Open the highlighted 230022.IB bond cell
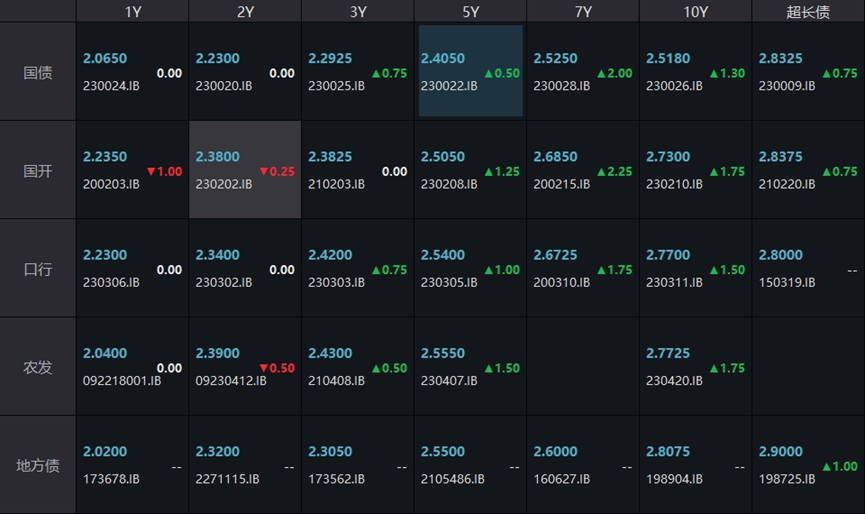Image resolution: width=865 pixels, height=514 pixels. [470, 71]
